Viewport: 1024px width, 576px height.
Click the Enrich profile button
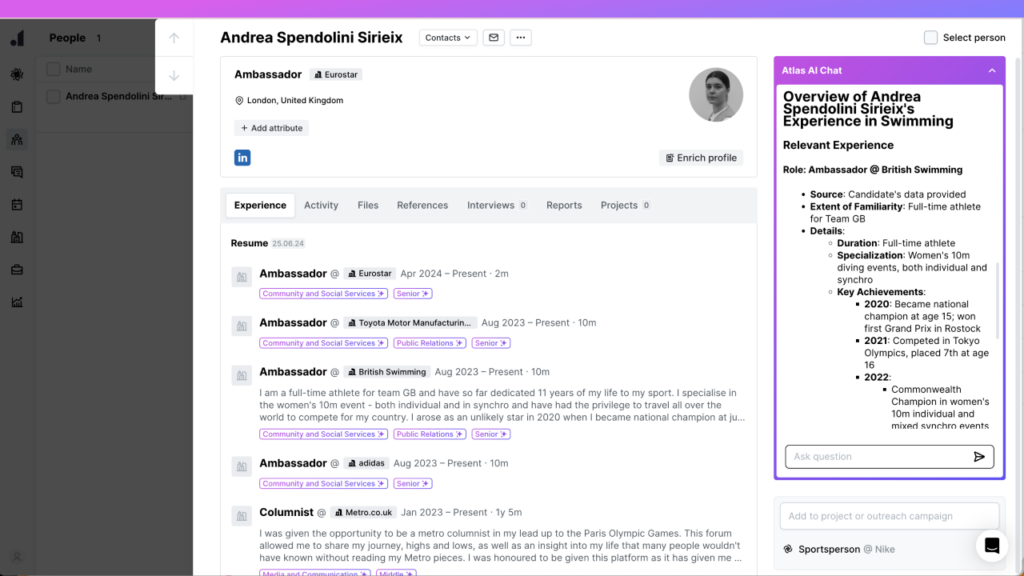(x=701, y=157)
